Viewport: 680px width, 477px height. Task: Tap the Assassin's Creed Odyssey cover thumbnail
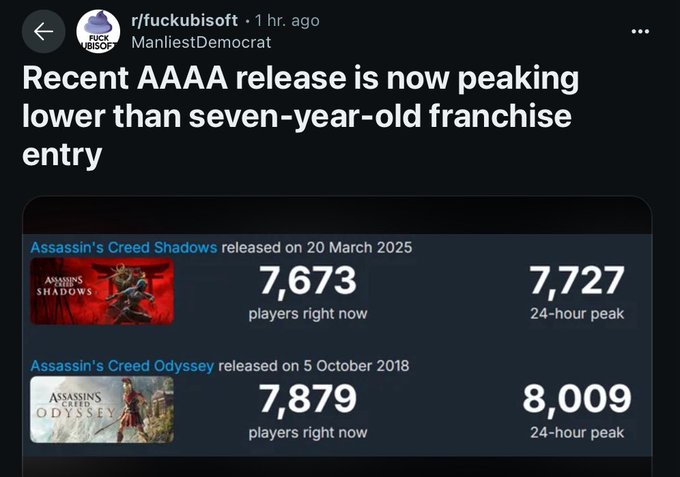pyautogui.click(x=102, y=409)
